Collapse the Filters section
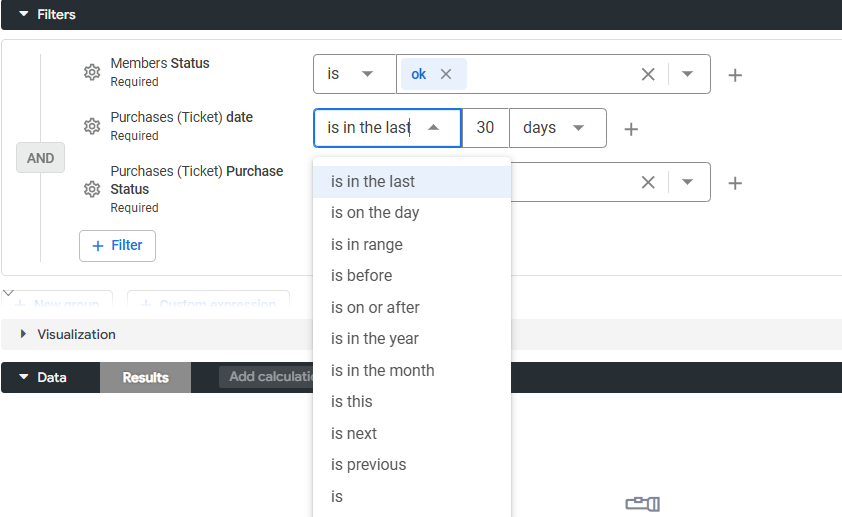Screen dimensions: 842x517 pyautogui.click(x=24, y=14)
